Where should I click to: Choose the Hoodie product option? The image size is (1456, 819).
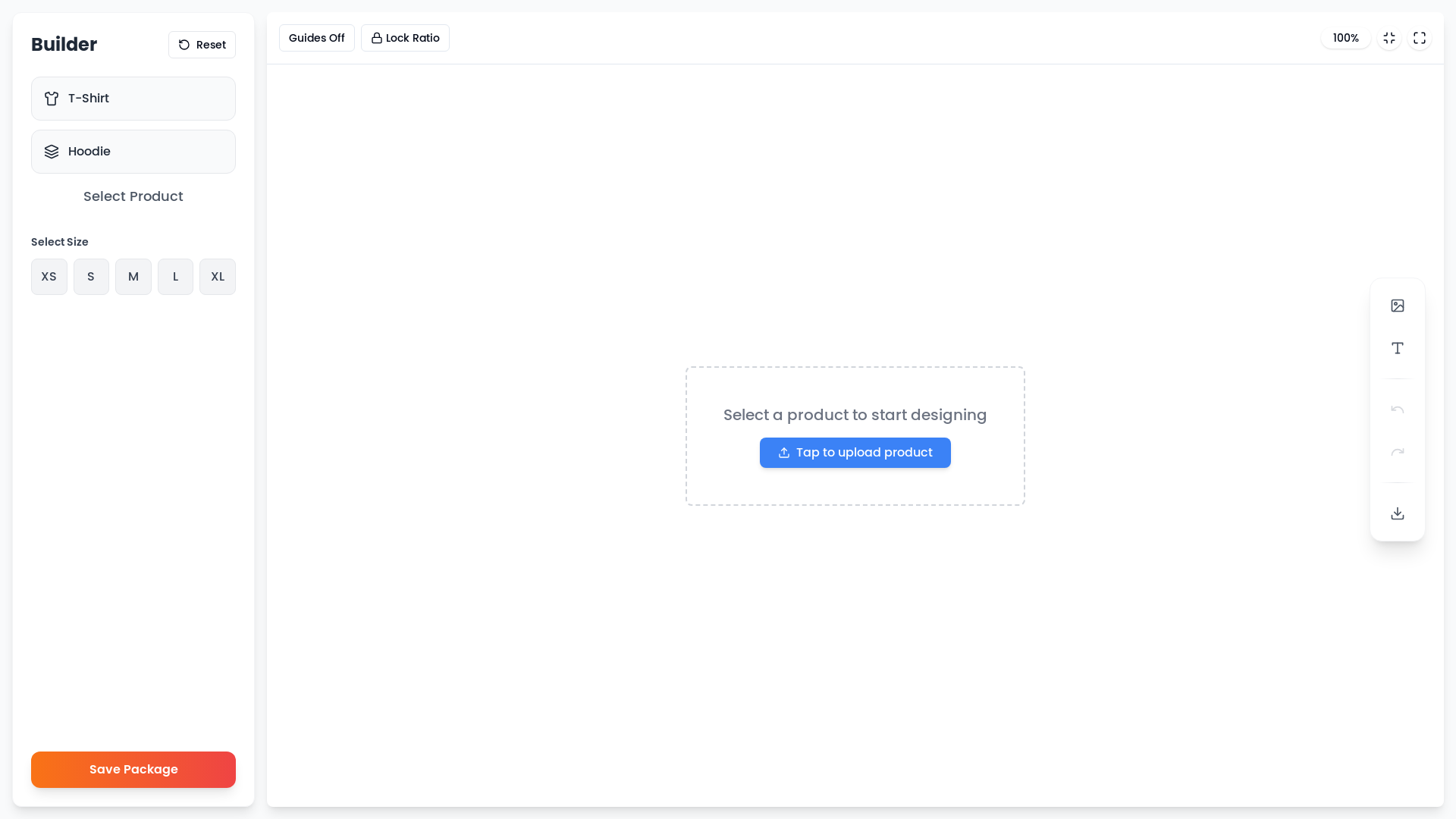(x=133, y=152)
